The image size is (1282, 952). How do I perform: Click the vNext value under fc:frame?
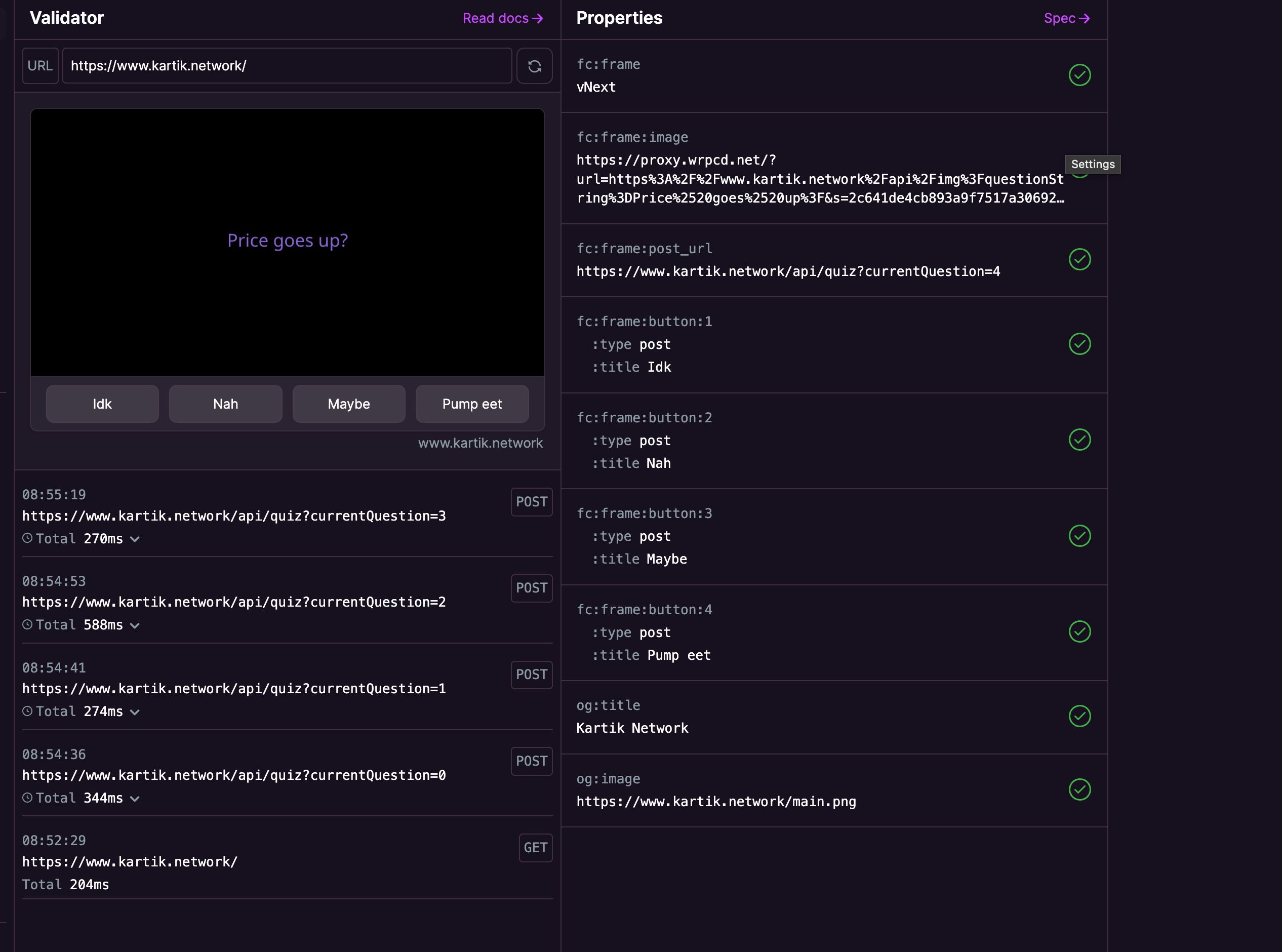596,87
